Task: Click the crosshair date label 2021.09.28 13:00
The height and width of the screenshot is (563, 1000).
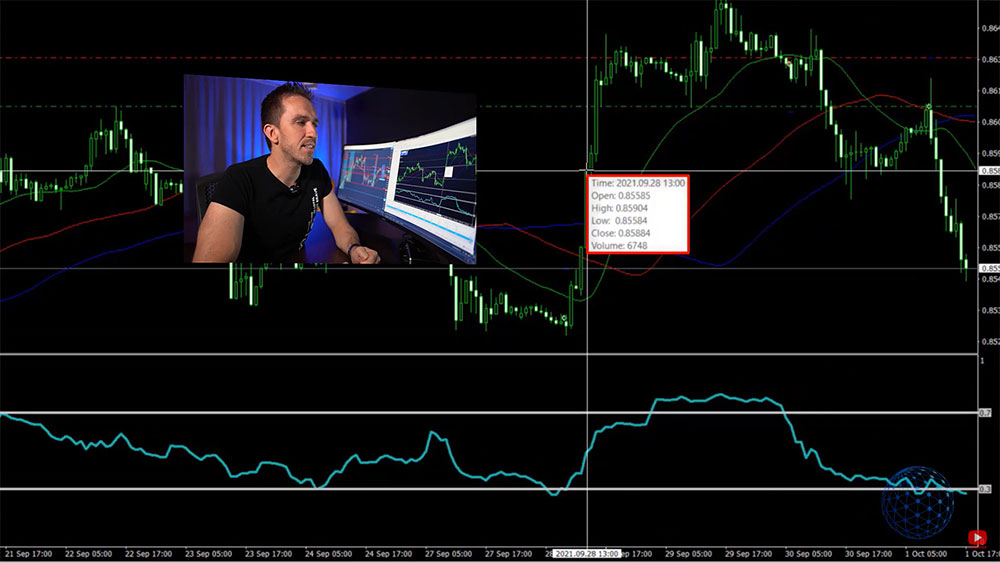Action: tap(588, 553)
